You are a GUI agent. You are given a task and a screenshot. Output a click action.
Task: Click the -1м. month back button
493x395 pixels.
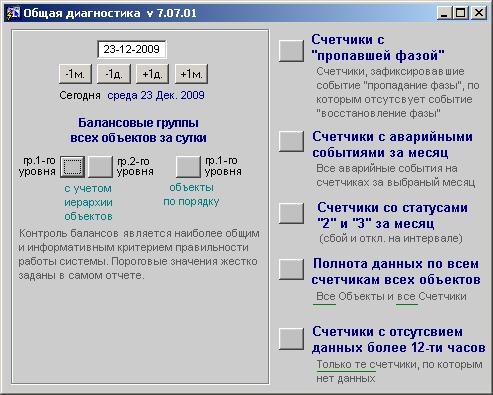point(75,74)
